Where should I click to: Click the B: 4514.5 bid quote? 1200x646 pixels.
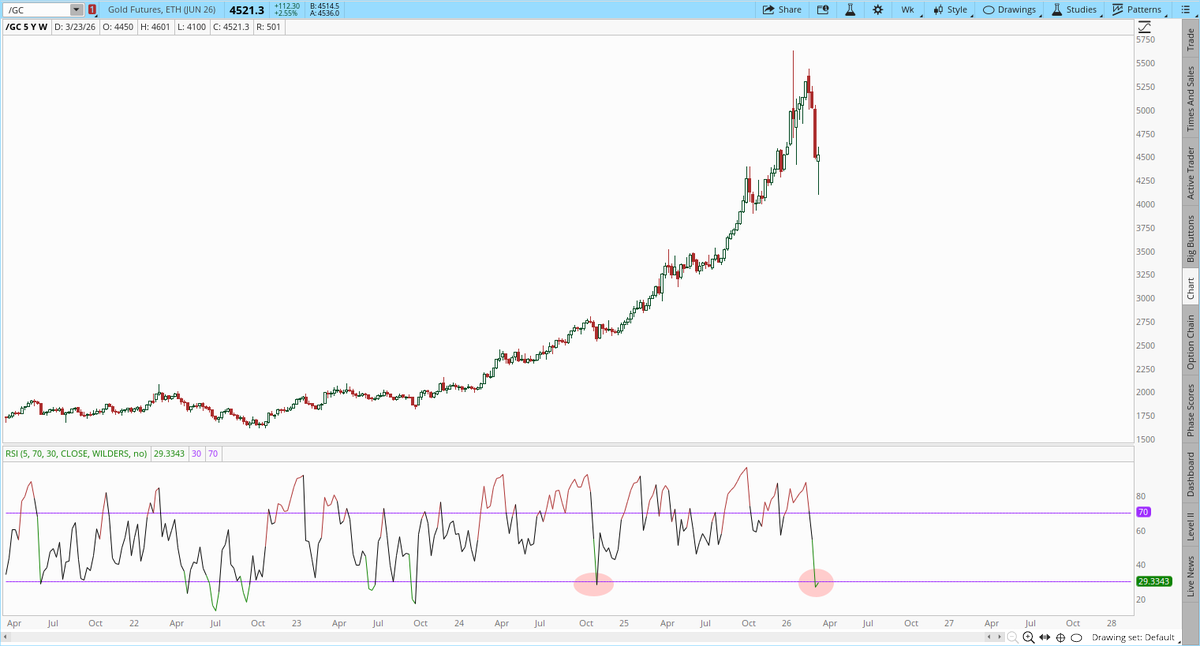click(x=325, y=6)
